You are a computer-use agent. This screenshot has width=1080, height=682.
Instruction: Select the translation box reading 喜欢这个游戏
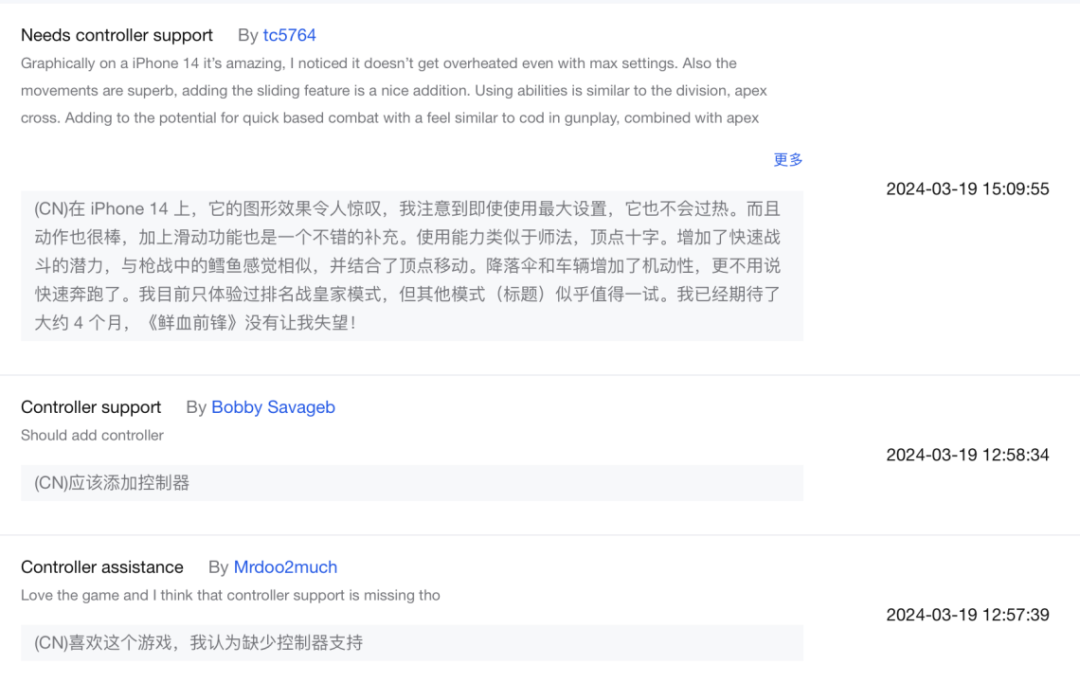(411, 643)
